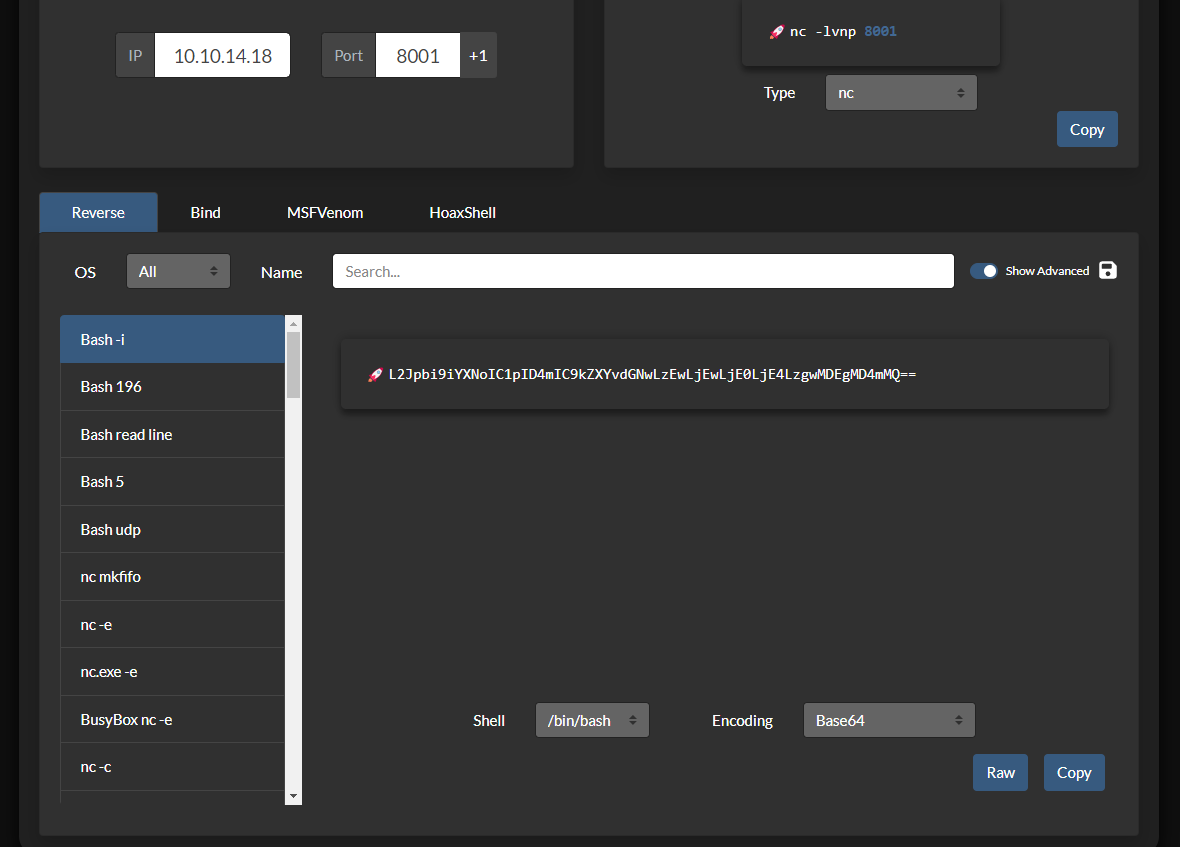This screenshot has height=847, width=1180.
Task: Click the Name search box
Action: [x=643, y=272]
